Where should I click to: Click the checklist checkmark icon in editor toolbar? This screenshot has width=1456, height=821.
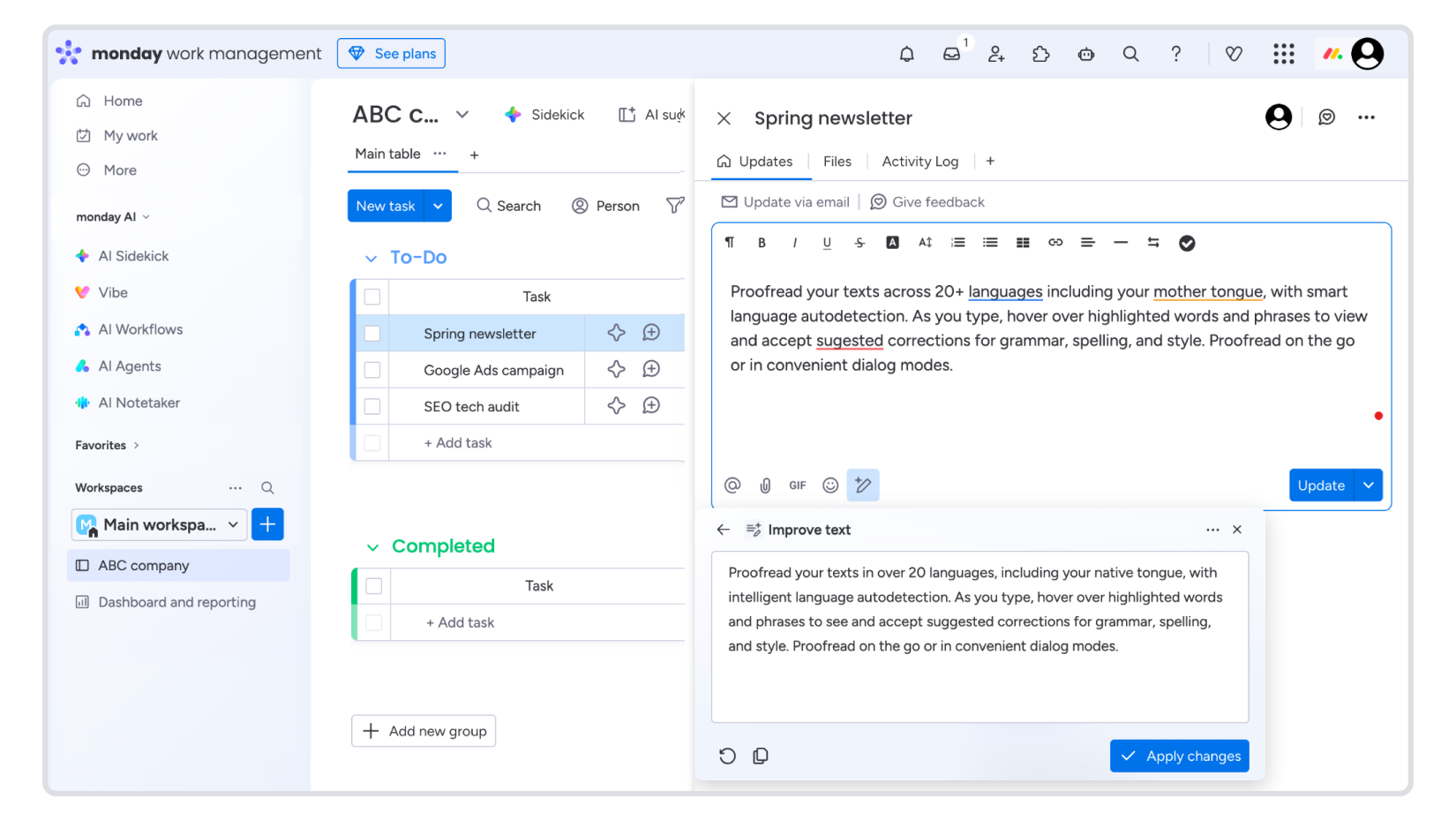1187,243
